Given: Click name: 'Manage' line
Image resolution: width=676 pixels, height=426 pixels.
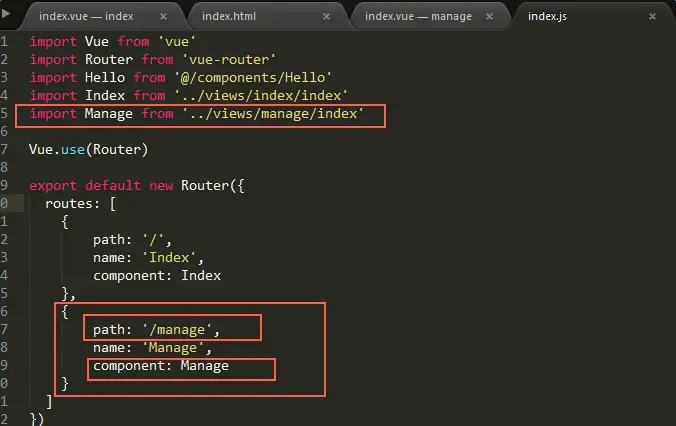Looking at the screenshot, I should coord(152,348).
